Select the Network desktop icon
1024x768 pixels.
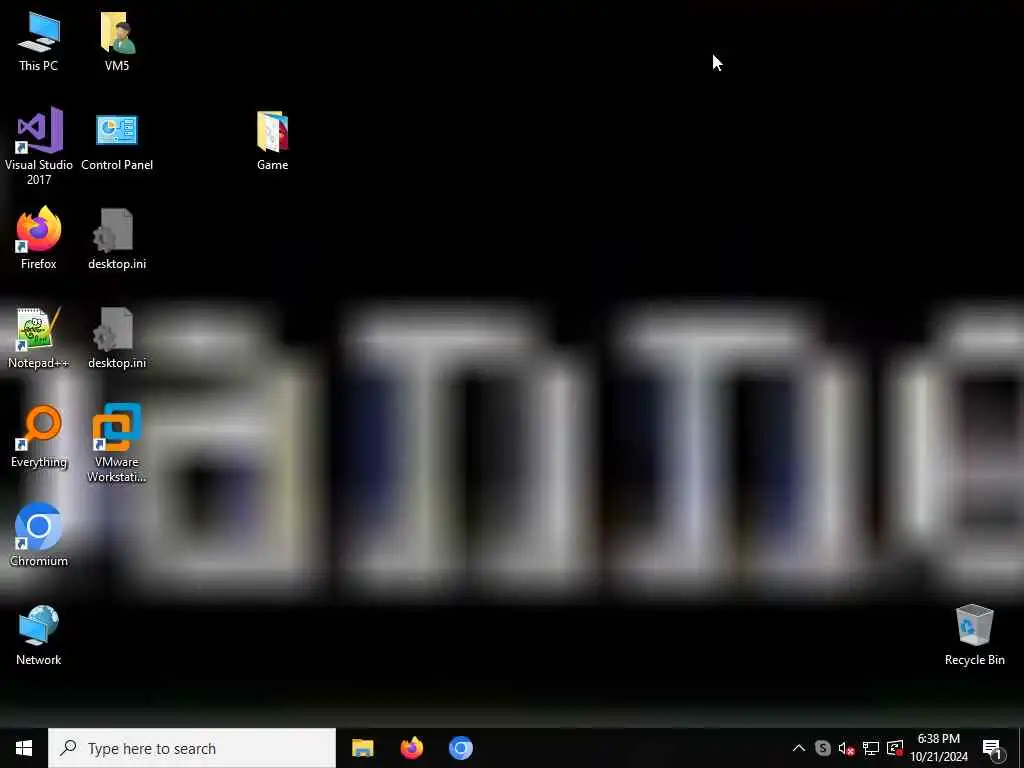39,635
